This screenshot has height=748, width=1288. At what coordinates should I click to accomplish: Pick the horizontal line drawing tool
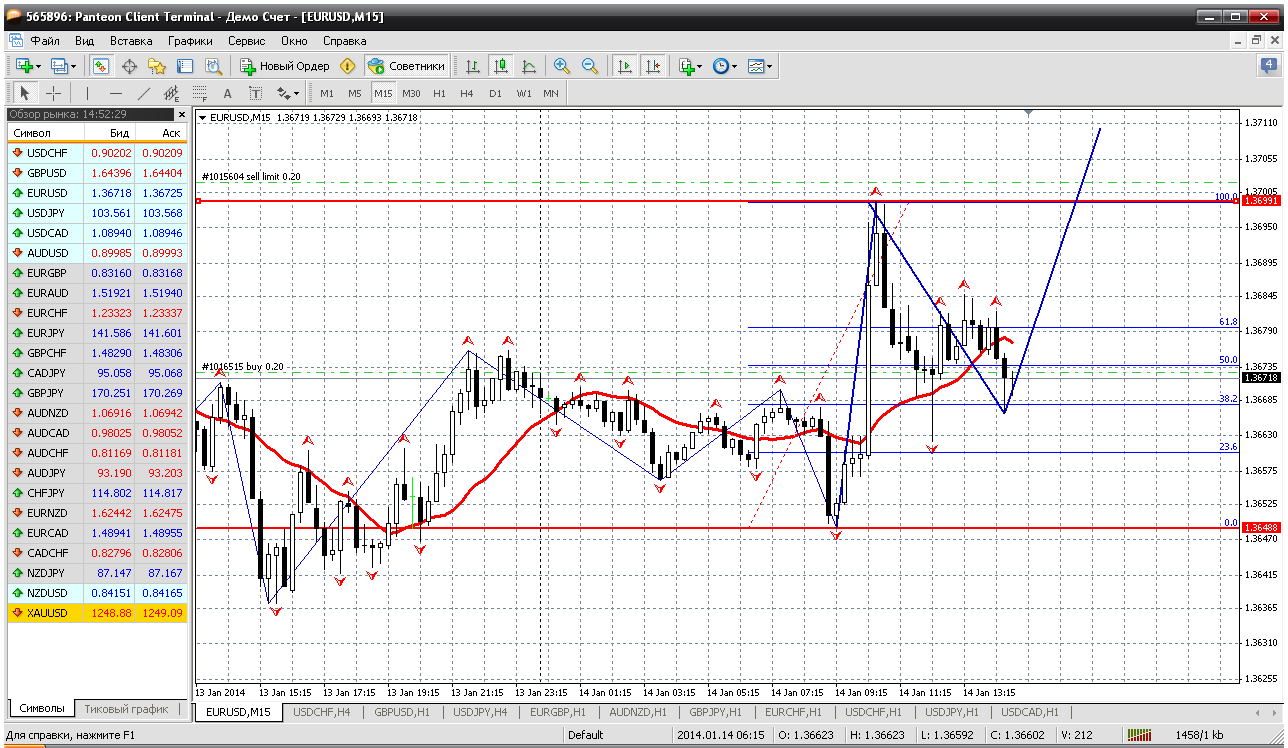coord(115,93)
